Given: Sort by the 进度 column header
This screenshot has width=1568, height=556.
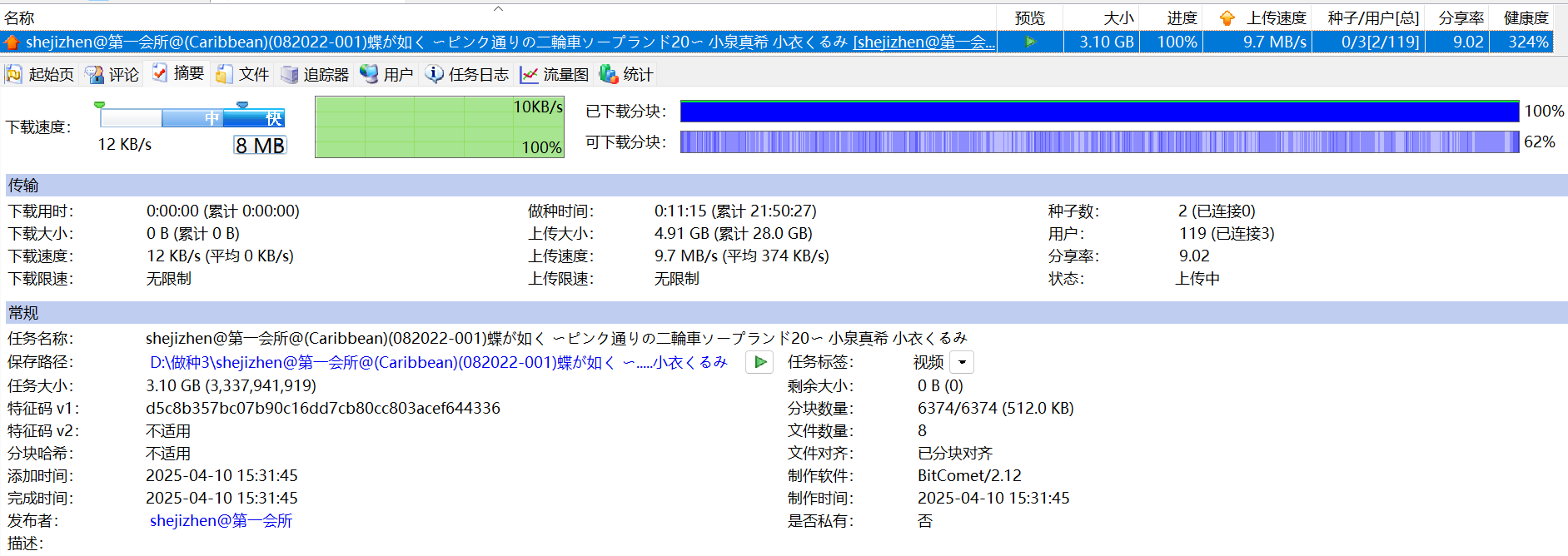Looking at the screenshot, I should pos(1171,17).
